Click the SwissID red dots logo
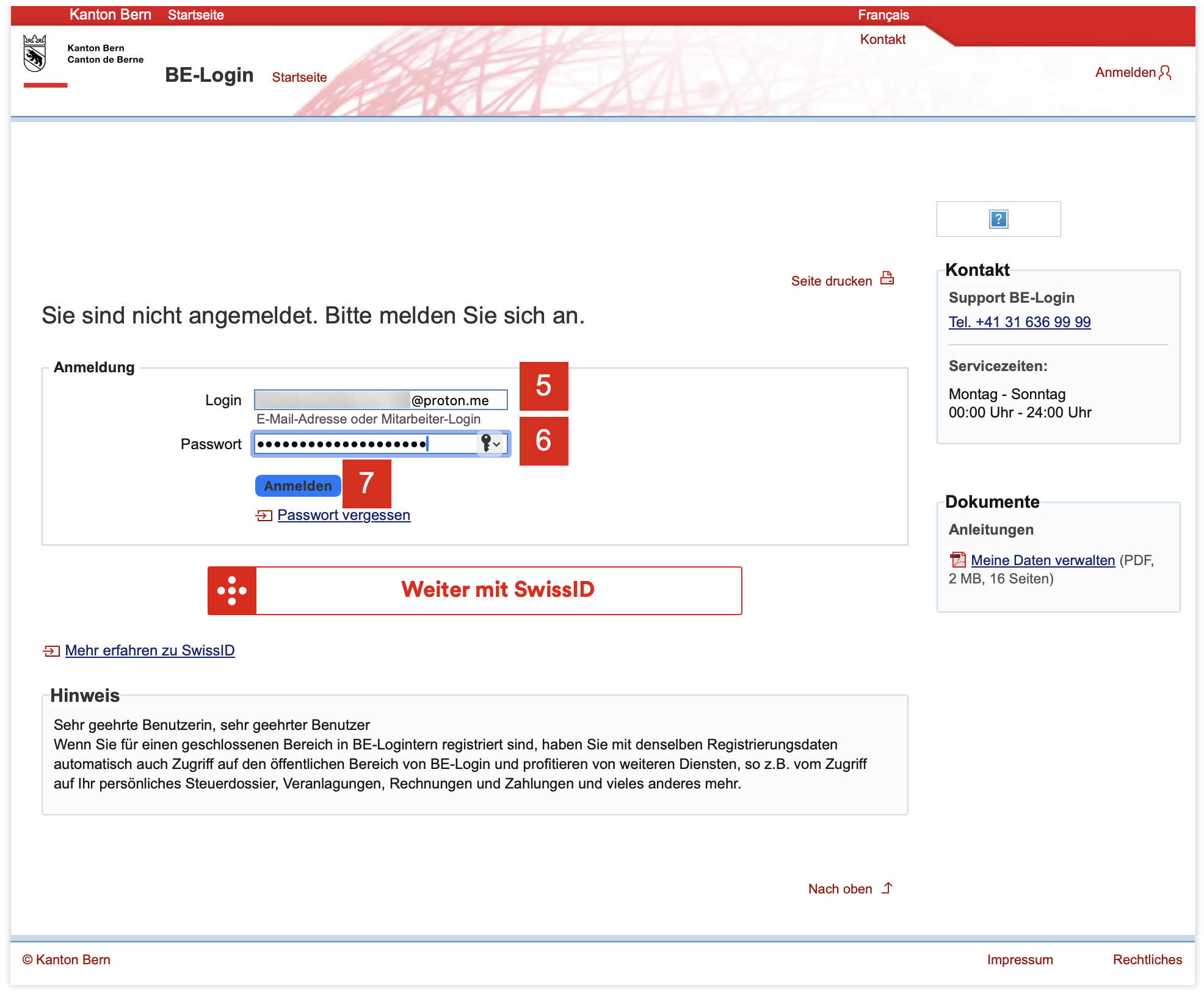Image resolution: width=1204 pixels, height=996 pixels. (232, 591)
